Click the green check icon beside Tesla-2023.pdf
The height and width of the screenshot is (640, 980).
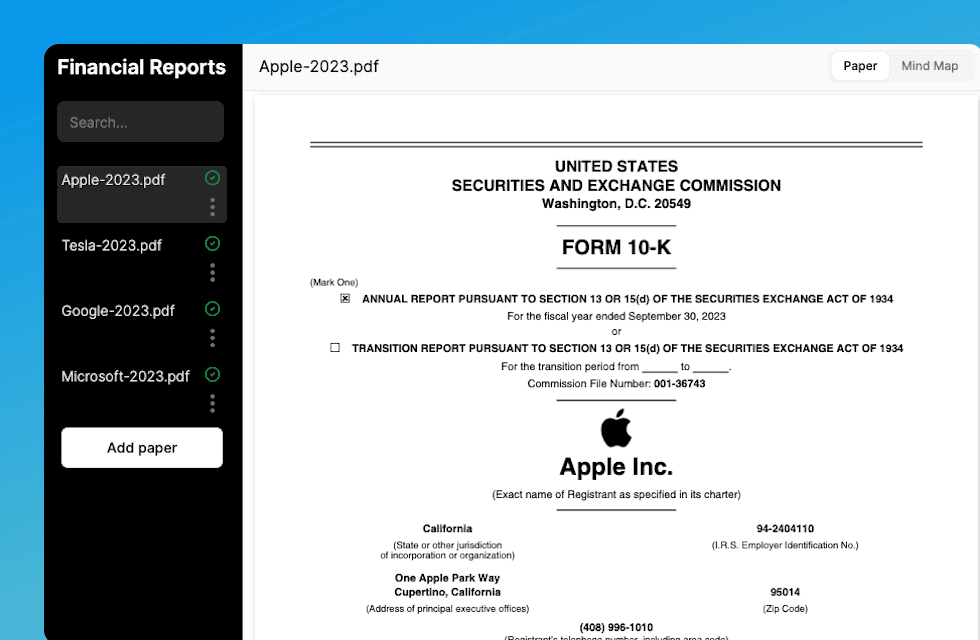pyautogui.click(x=212, y=244)
